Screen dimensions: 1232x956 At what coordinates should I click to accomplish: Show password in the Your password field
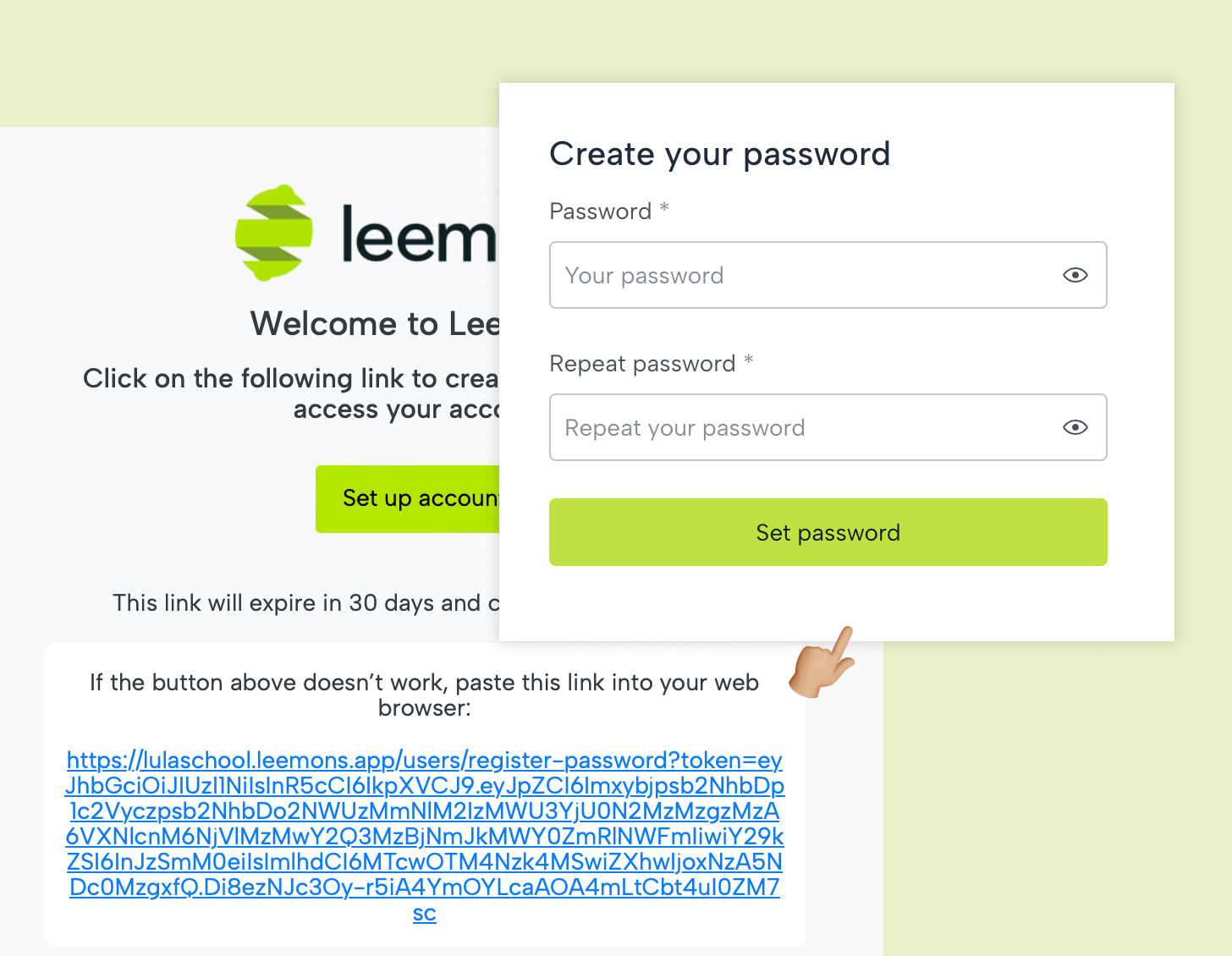[1075, 275]
